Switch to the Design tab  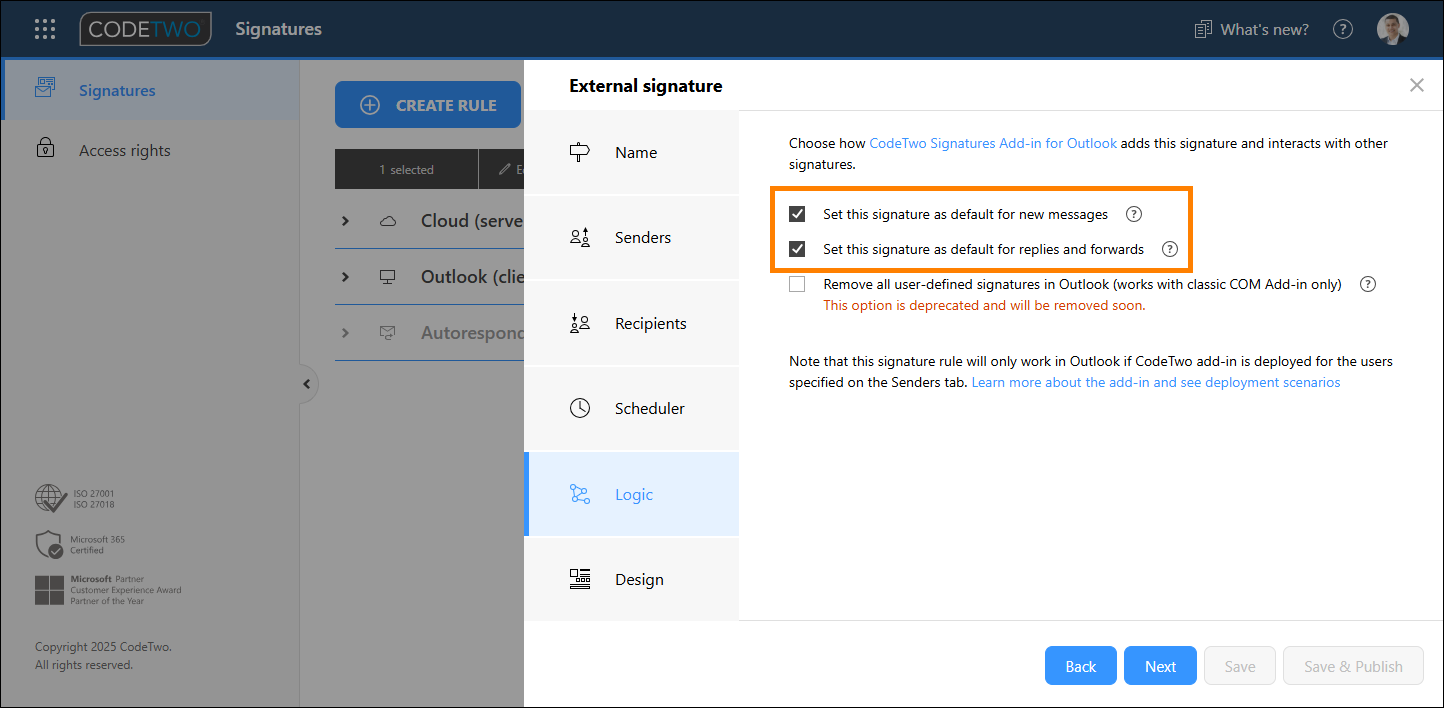[631, 579]
